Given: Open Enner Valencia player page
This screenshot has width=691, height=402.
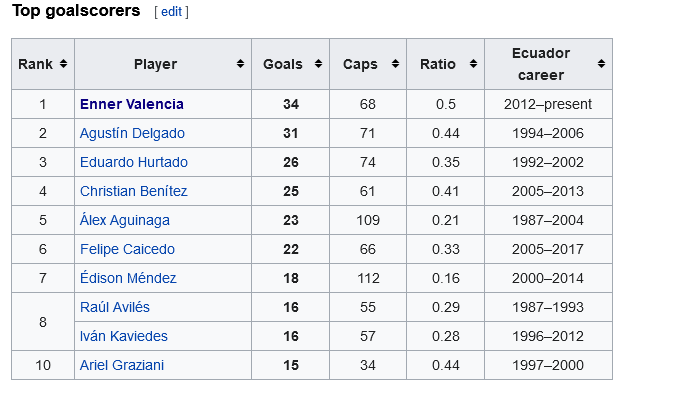Looking at the screenshot, I should coord(132,104).
